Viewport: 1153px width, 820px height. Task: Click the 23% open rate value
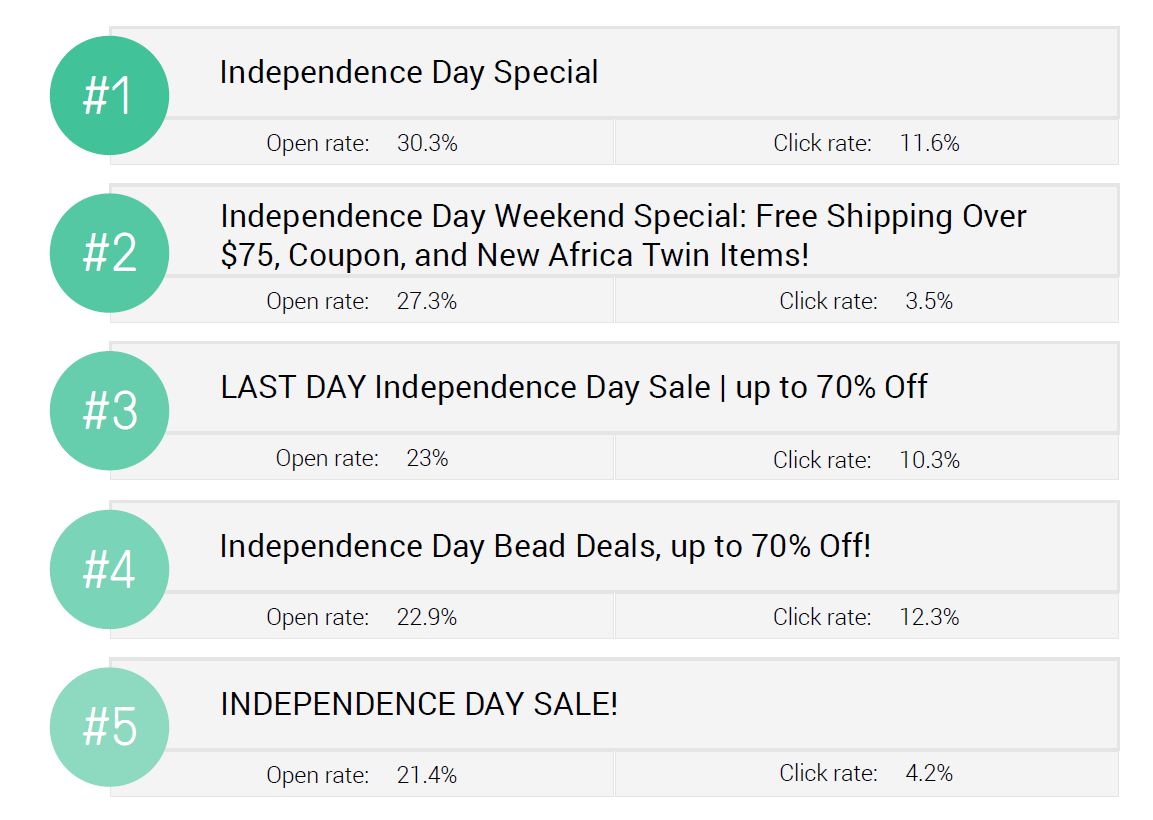pyautogui.click(x=427, y=458)
